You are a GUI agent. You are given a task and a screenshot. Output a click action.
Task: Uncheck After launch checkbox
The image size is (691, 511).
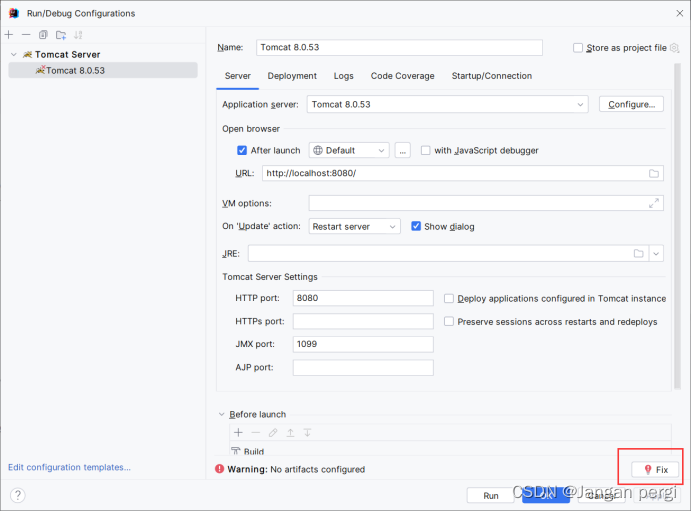pyautogui.click(x=242, y=151)
